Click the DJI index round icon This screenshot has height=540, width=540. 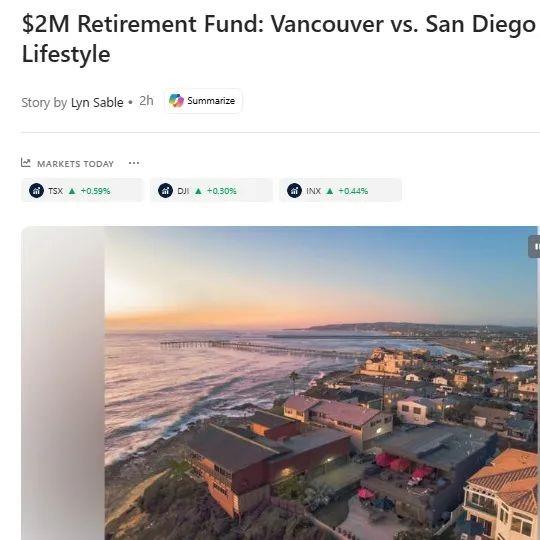tap(165, 190)
